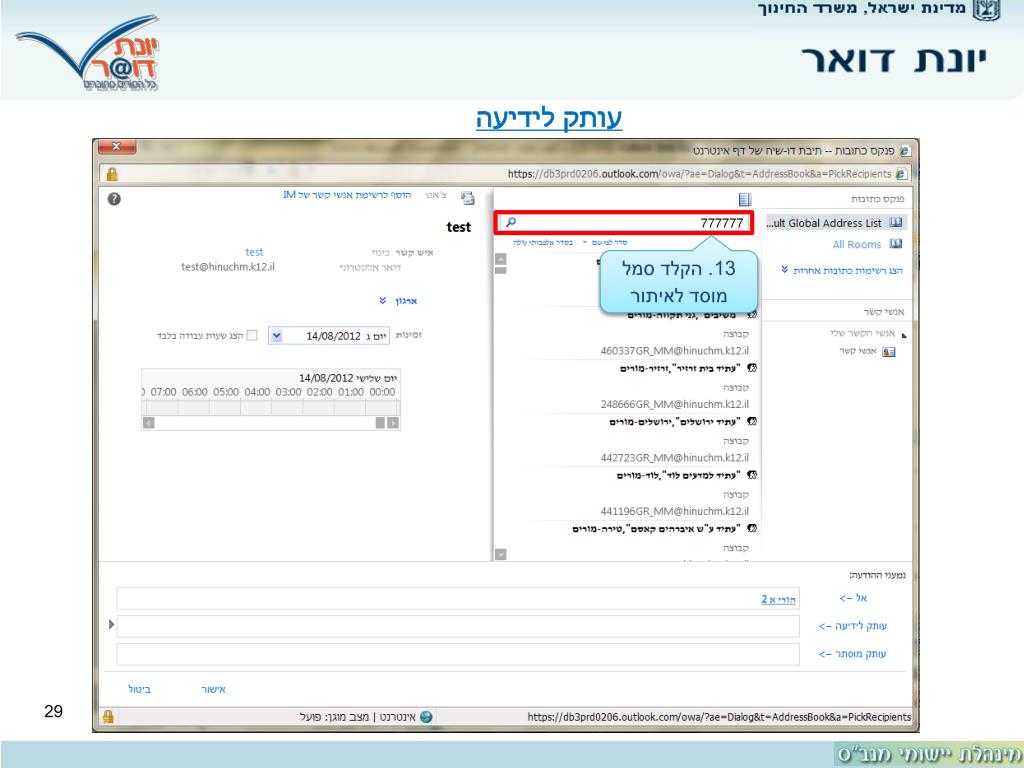This screenshot has width=1024, height=768.
Task: Click the test@hinuchm.k12.il email text
Action: [228, 267]
